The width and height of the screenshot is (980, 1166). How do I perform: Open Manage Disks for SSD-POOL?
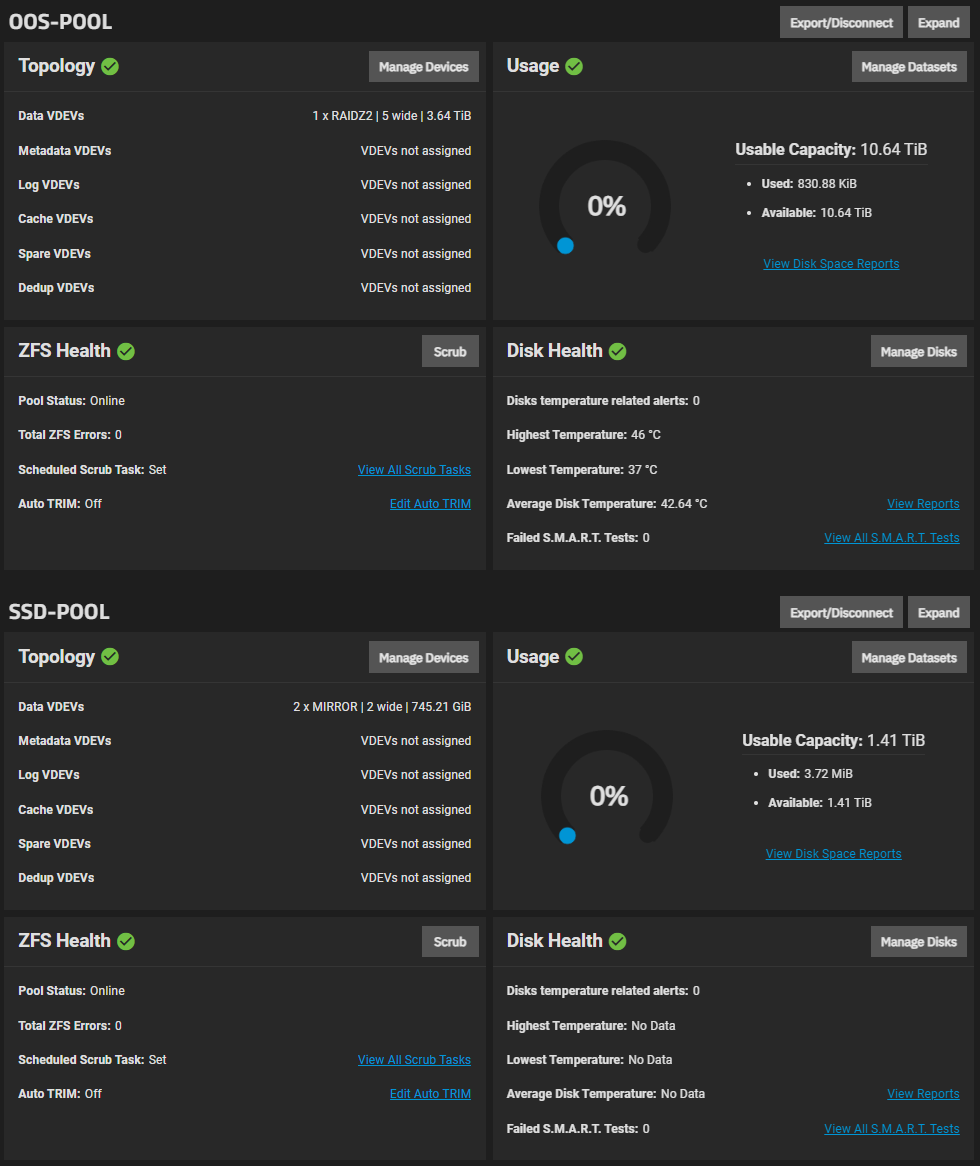click(918, 942)
